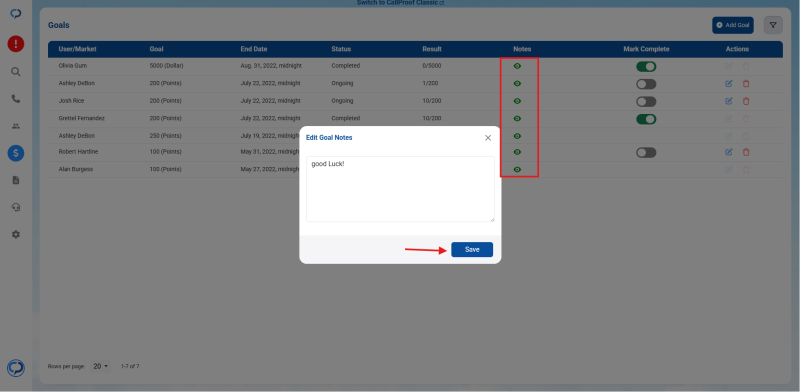
Task: Click the red alert icon in sidebar
Action: tap(16, 43)
